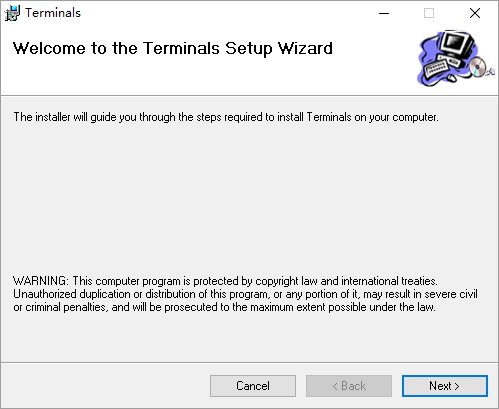Click the Terminals title bar text
The width and height of the screenshot is (499, 409).
[x=53, y=13]
